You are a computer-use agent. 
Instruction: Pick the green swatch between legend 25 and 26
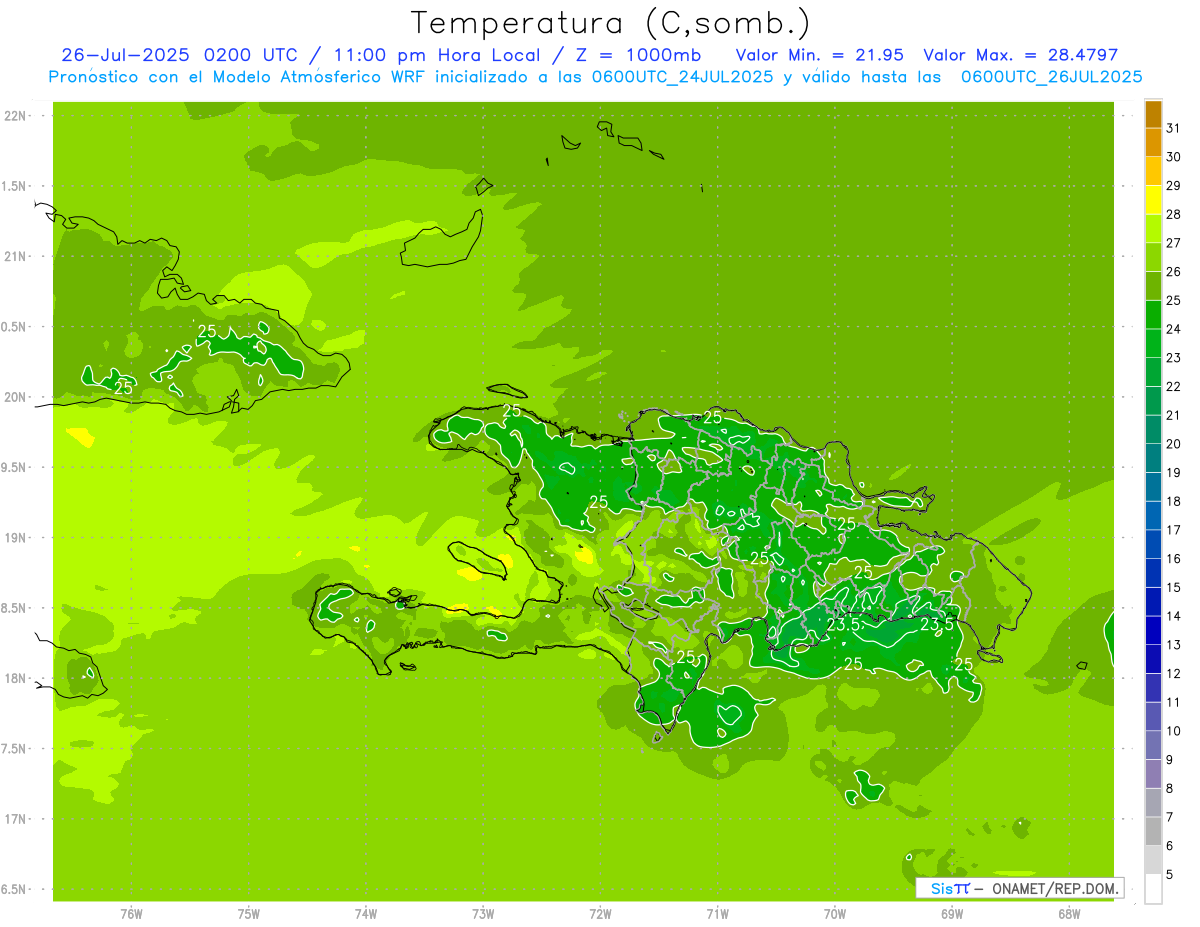point(1153,287)
